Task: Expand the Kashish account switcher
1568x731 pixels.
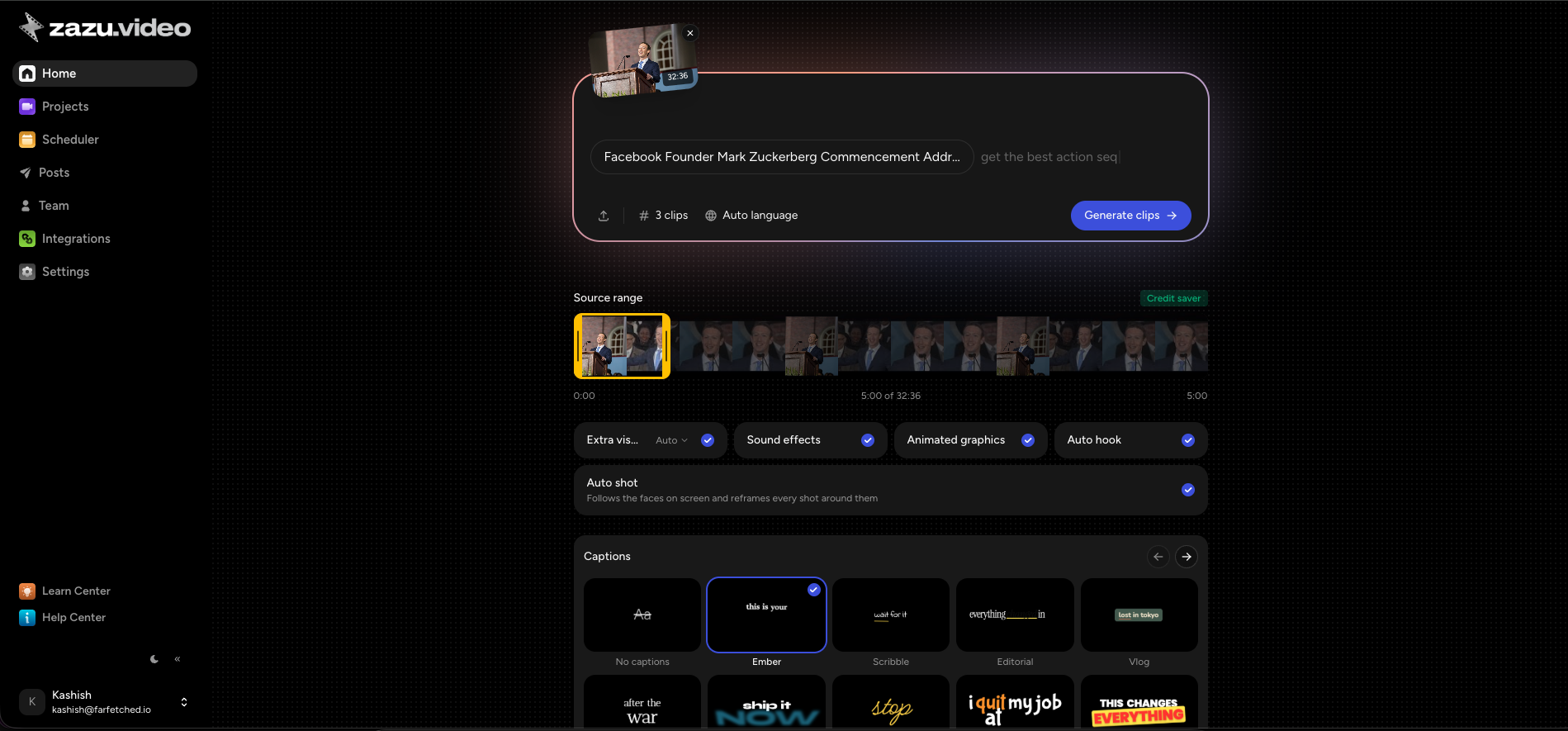Action: [x=184, y=702]
